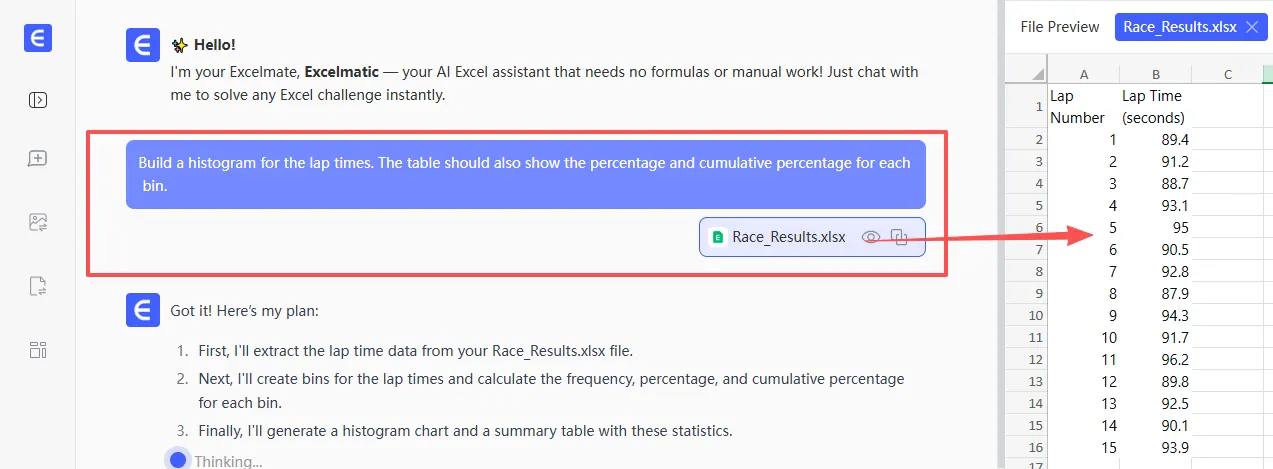Click the Excelmatic logo in the sidebar
Image resolution: width=1273 pixels, height=469 pixels.
(38, 39)
